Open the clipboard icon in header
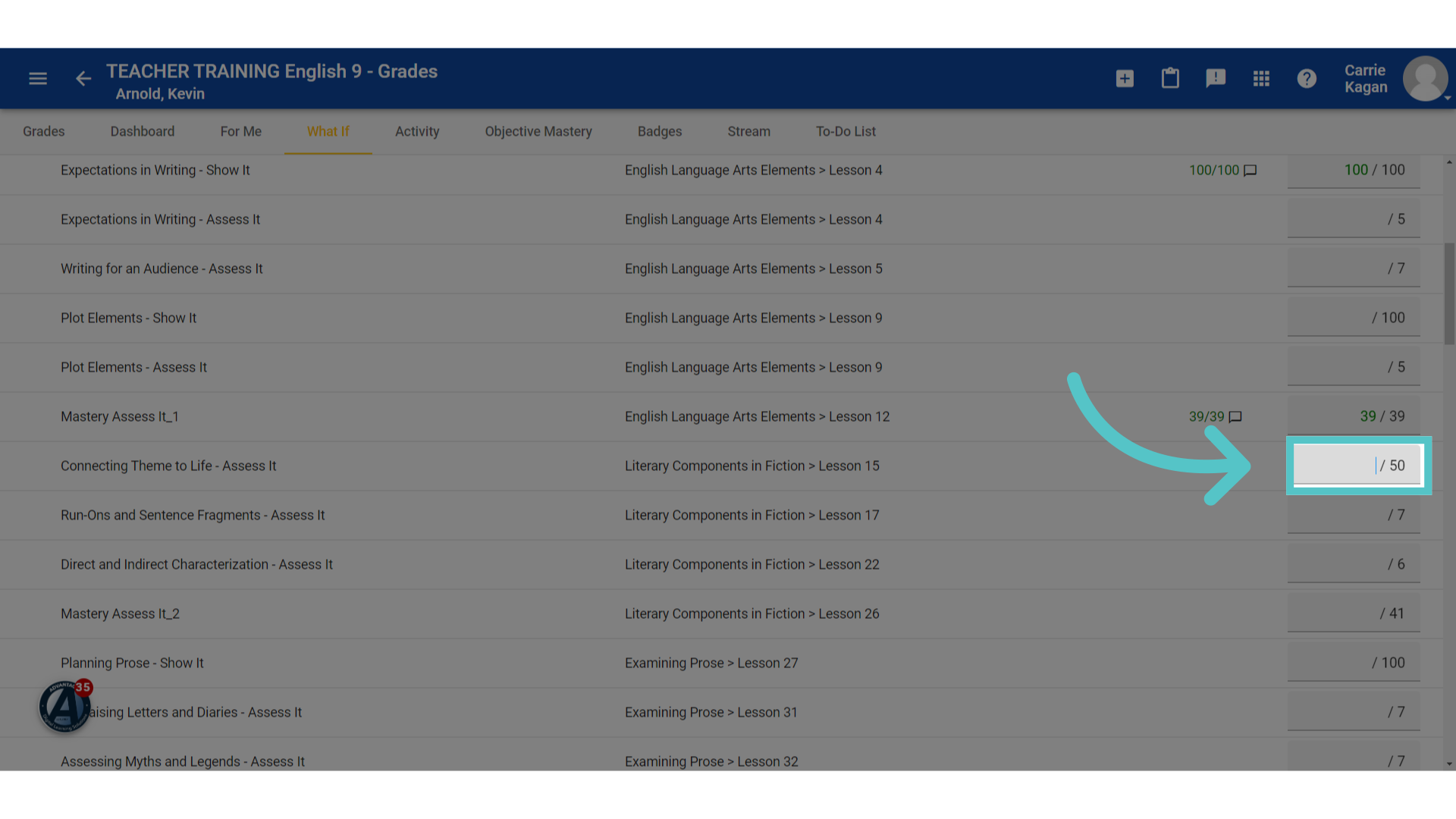Image resolution: width=1456 pixels, height=819 pixels. click(1170, 78)
